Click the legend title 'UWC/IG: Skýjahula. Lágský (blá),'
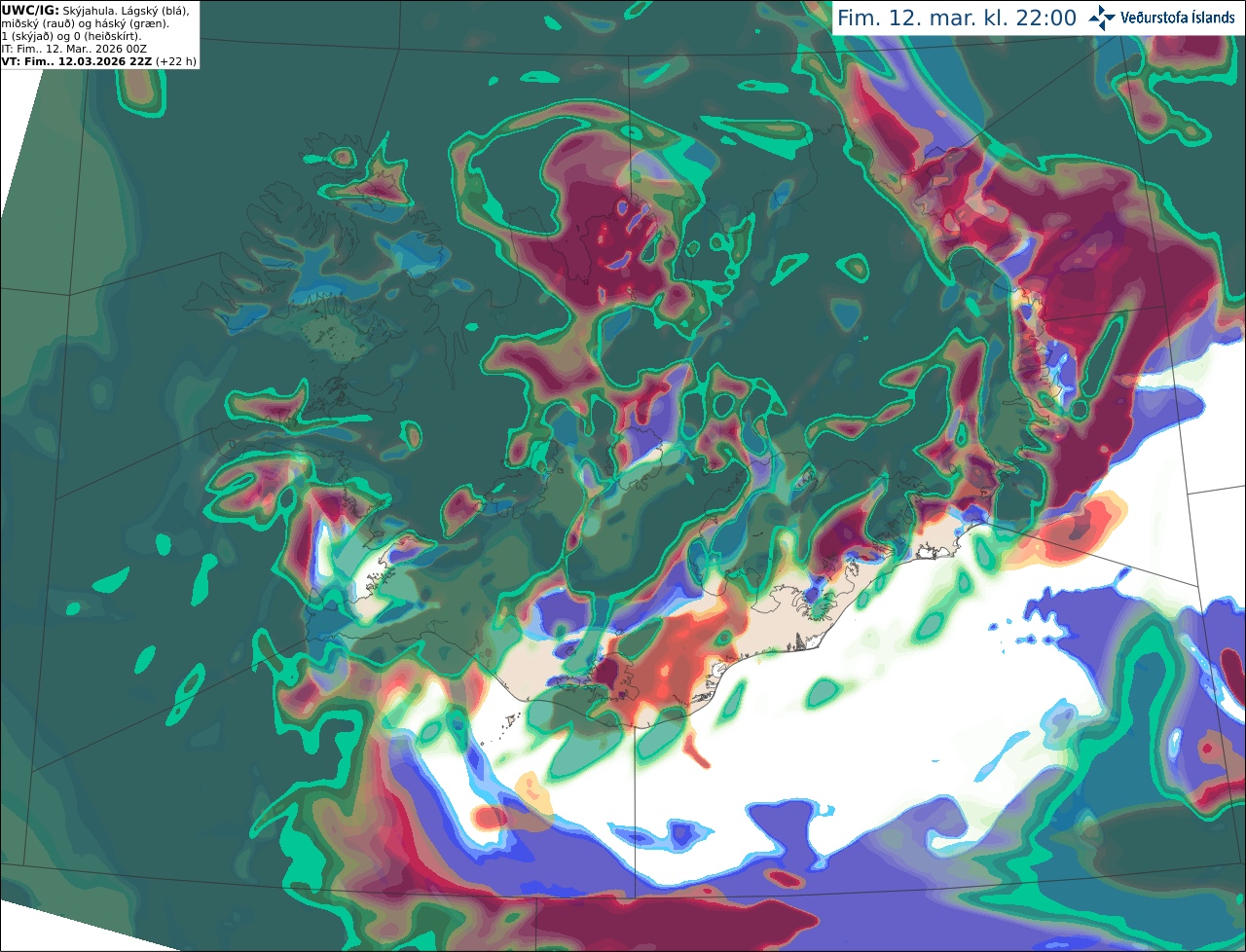 click(x=95, y=10)
